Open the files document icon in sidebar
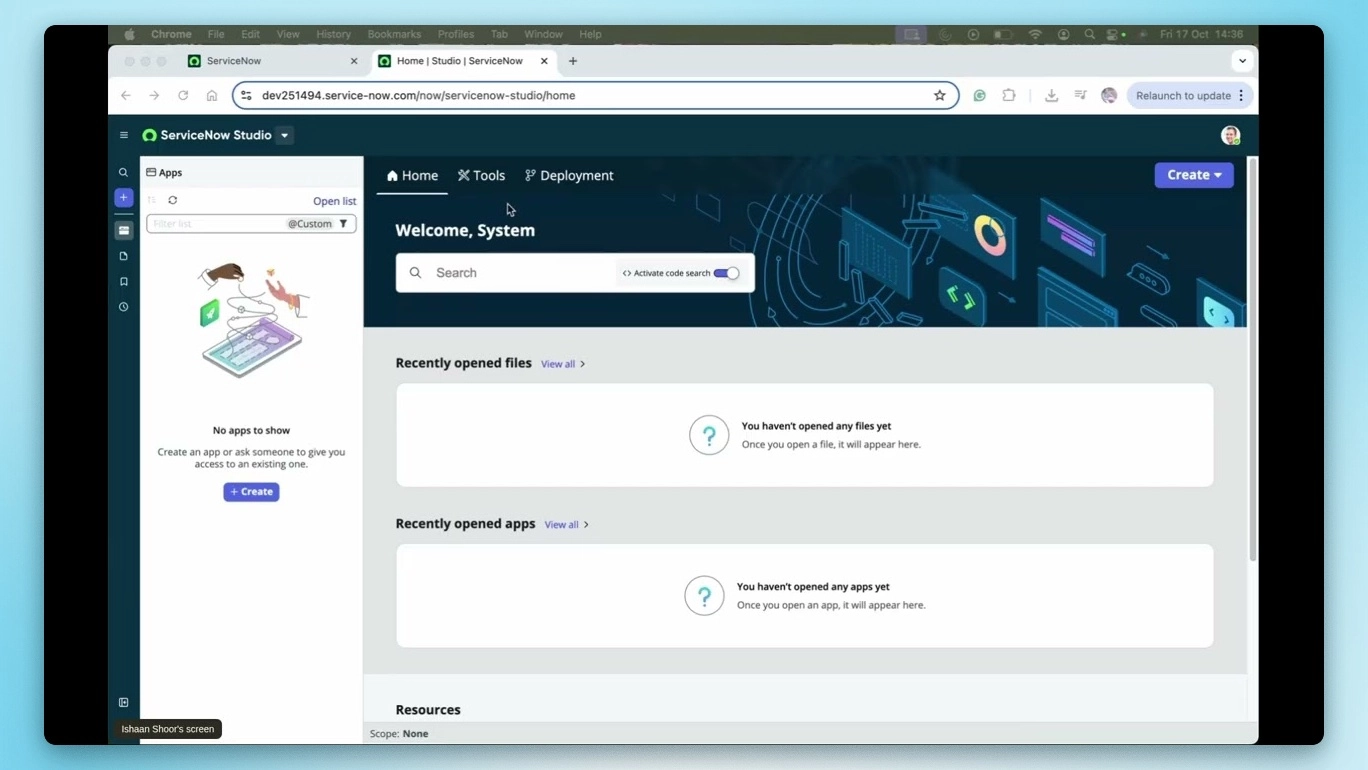Image resolution: width=1368 pixels, height=770 pixels. pos(123,256)
